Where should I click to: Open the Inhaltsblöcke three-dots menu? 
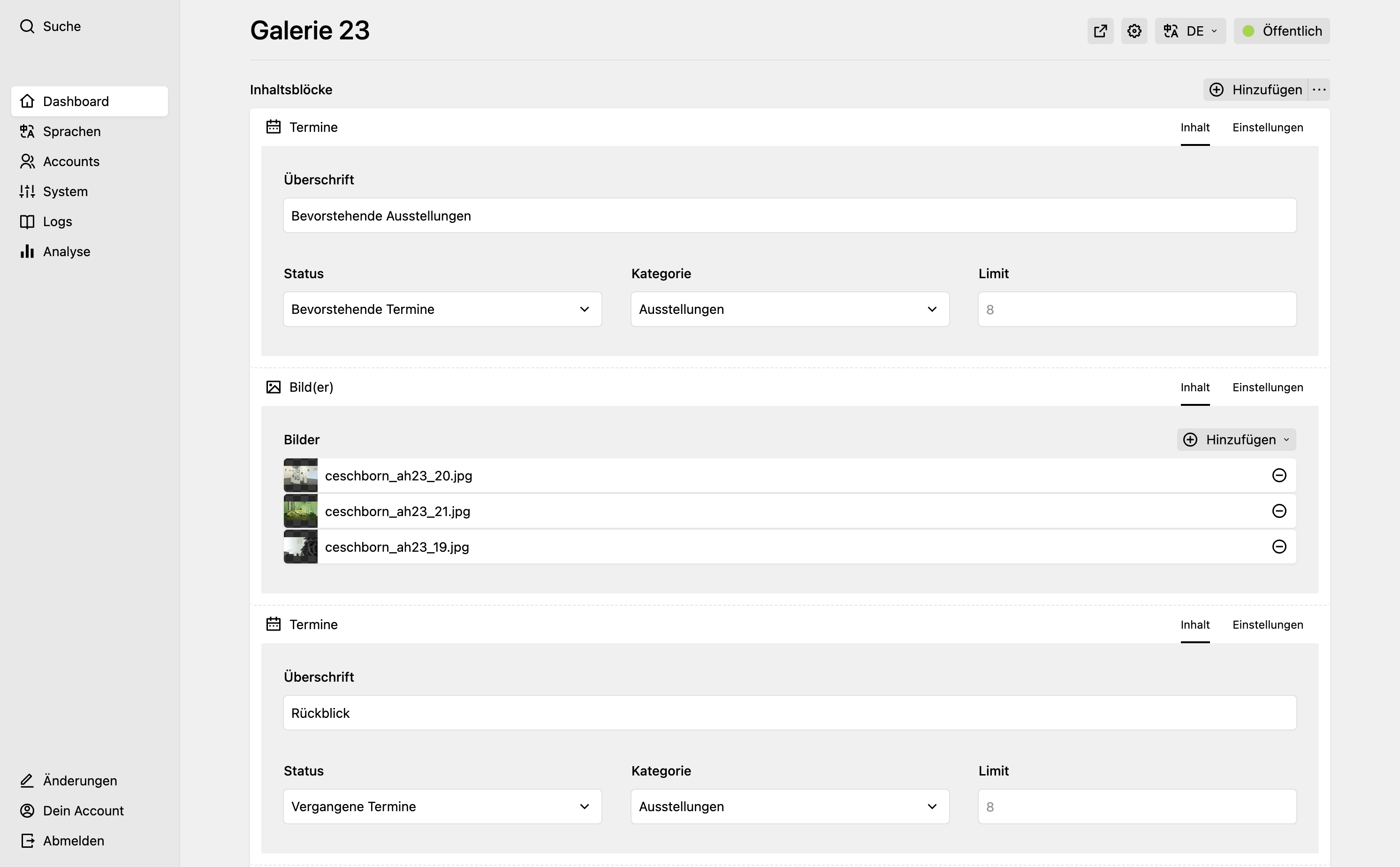tap(1319, 90)
